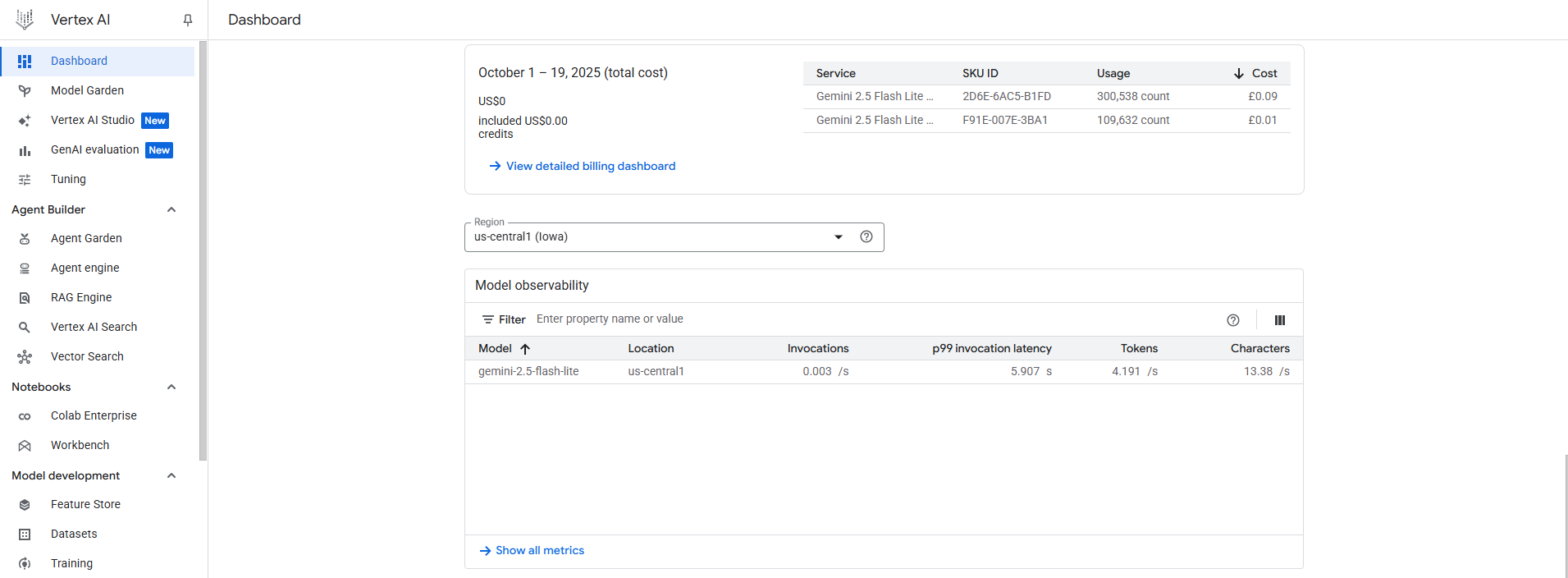Click the p99 invocation latency header
Viewport: 1568px width, 578px height.
[x=992, y=348]
